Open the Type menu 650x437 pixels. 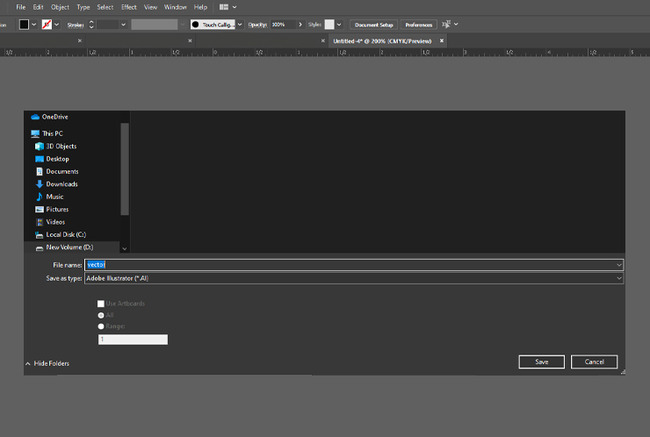(83, 7)
